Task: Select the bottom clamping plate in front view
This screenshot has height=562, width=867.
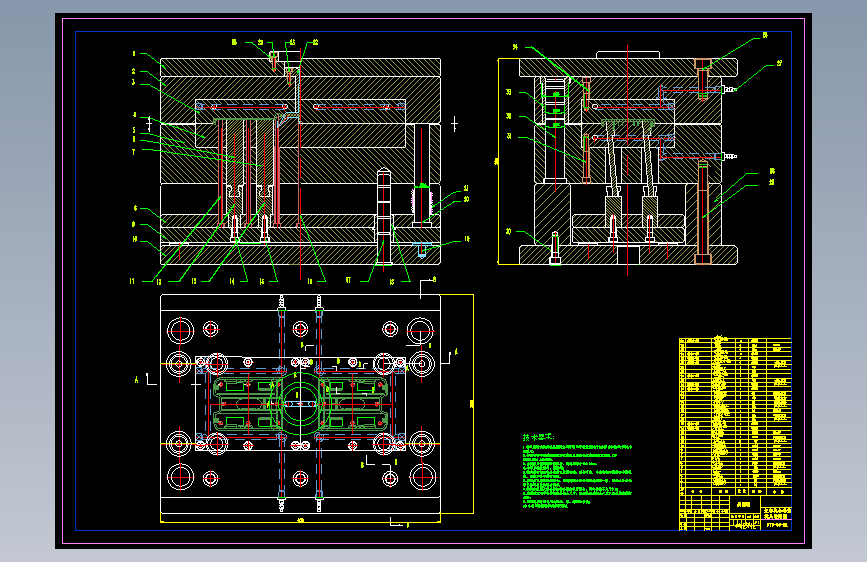Action: 300,254
